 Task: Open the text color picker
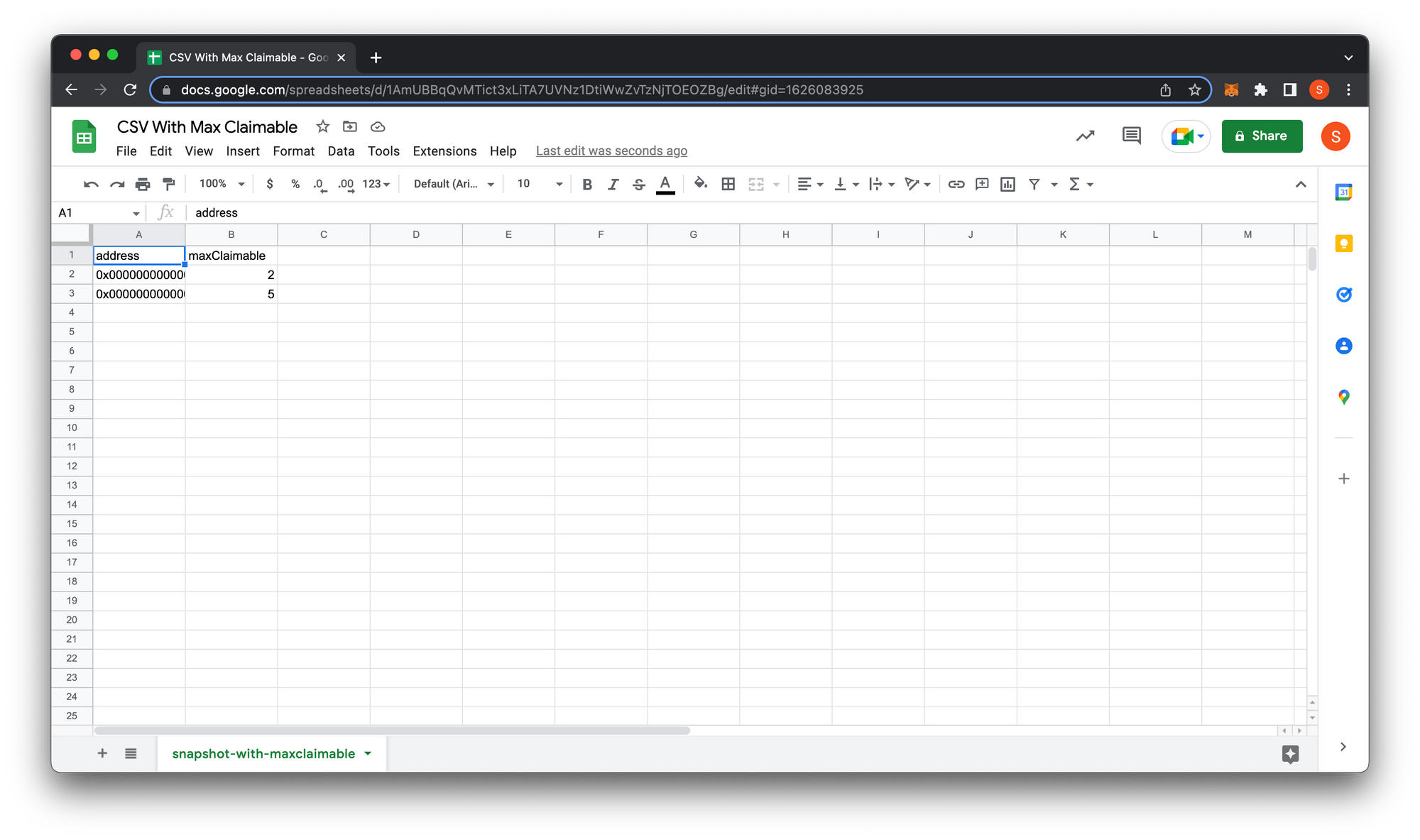tap(665, 184)
